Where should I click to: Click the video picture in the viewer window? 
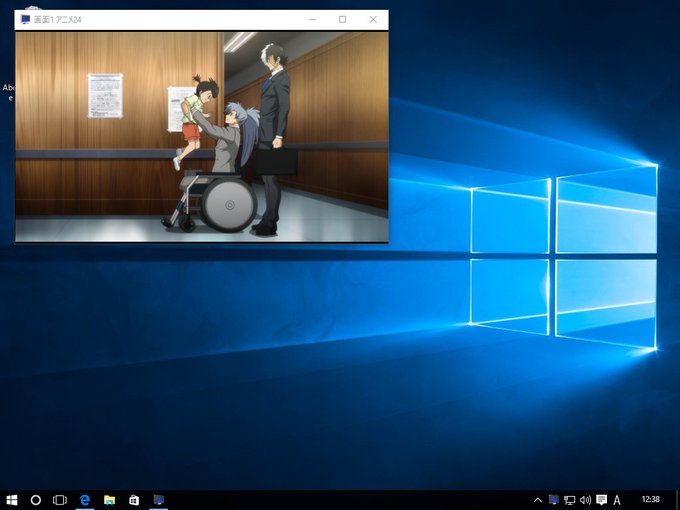202,137
